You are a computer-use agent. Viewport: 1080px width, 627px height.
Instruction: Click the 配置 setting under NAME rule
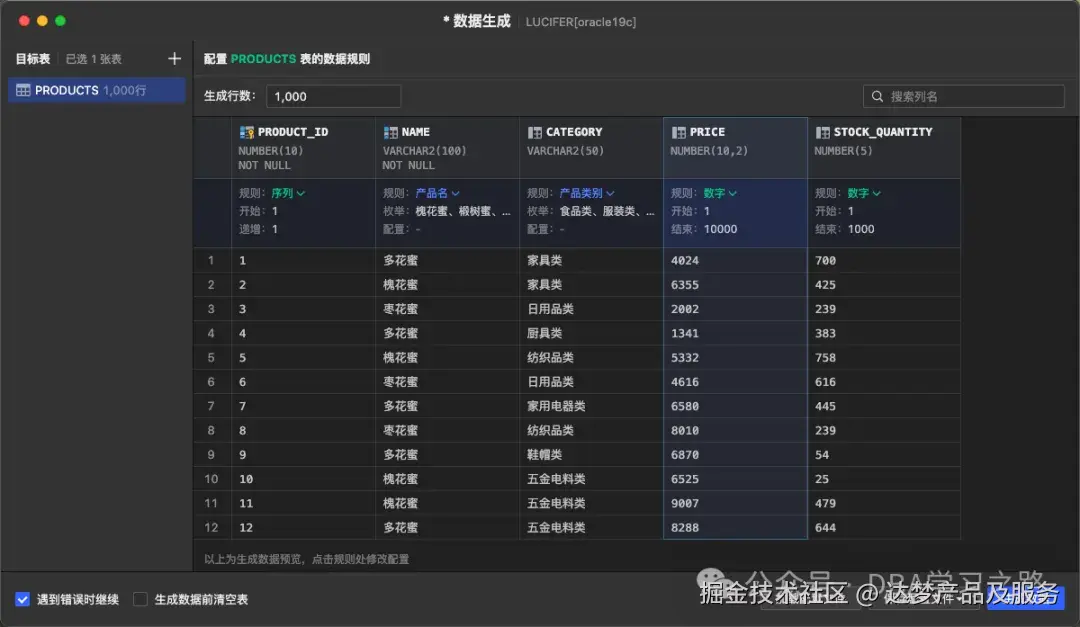click(395, 228)
